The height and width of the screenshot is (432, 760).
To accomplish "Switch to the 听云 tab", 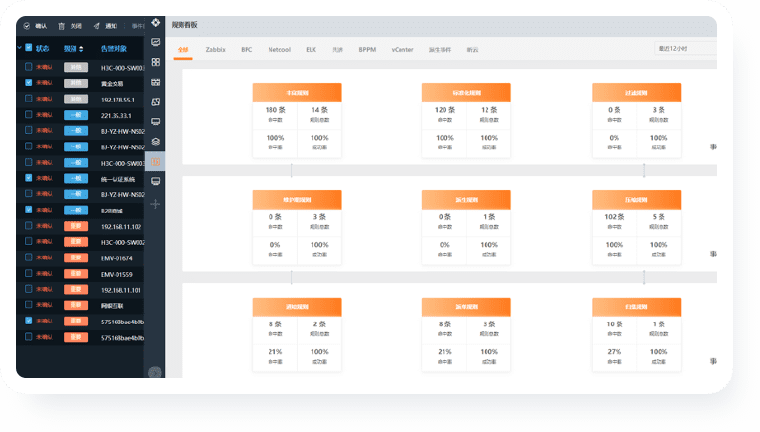I will click(473, 49).
